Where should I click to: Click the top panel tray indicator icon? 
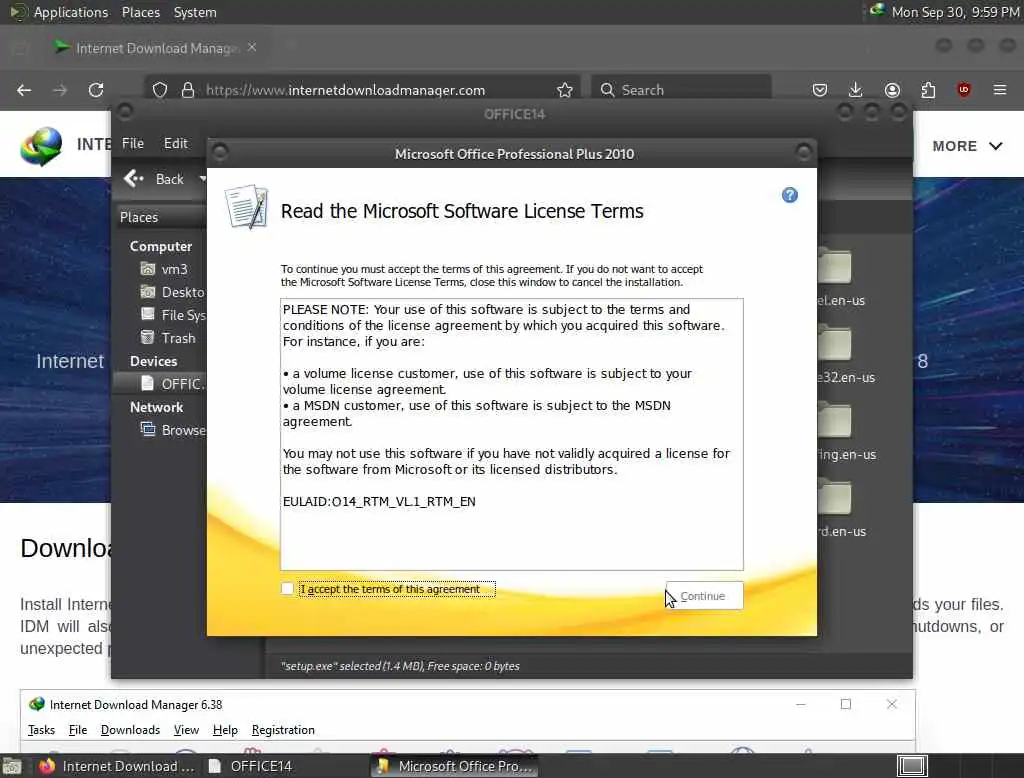point(877,10)
